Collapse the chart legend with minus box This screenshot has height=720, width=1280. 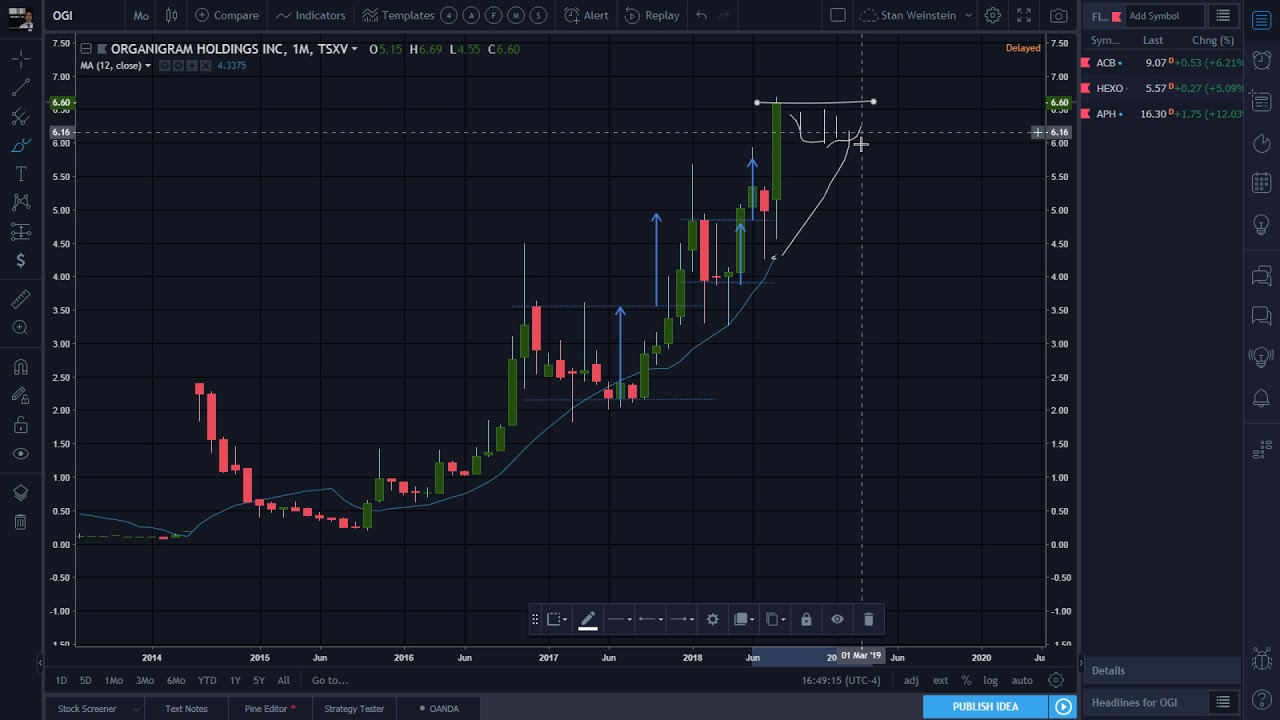[x=86, y=49]
